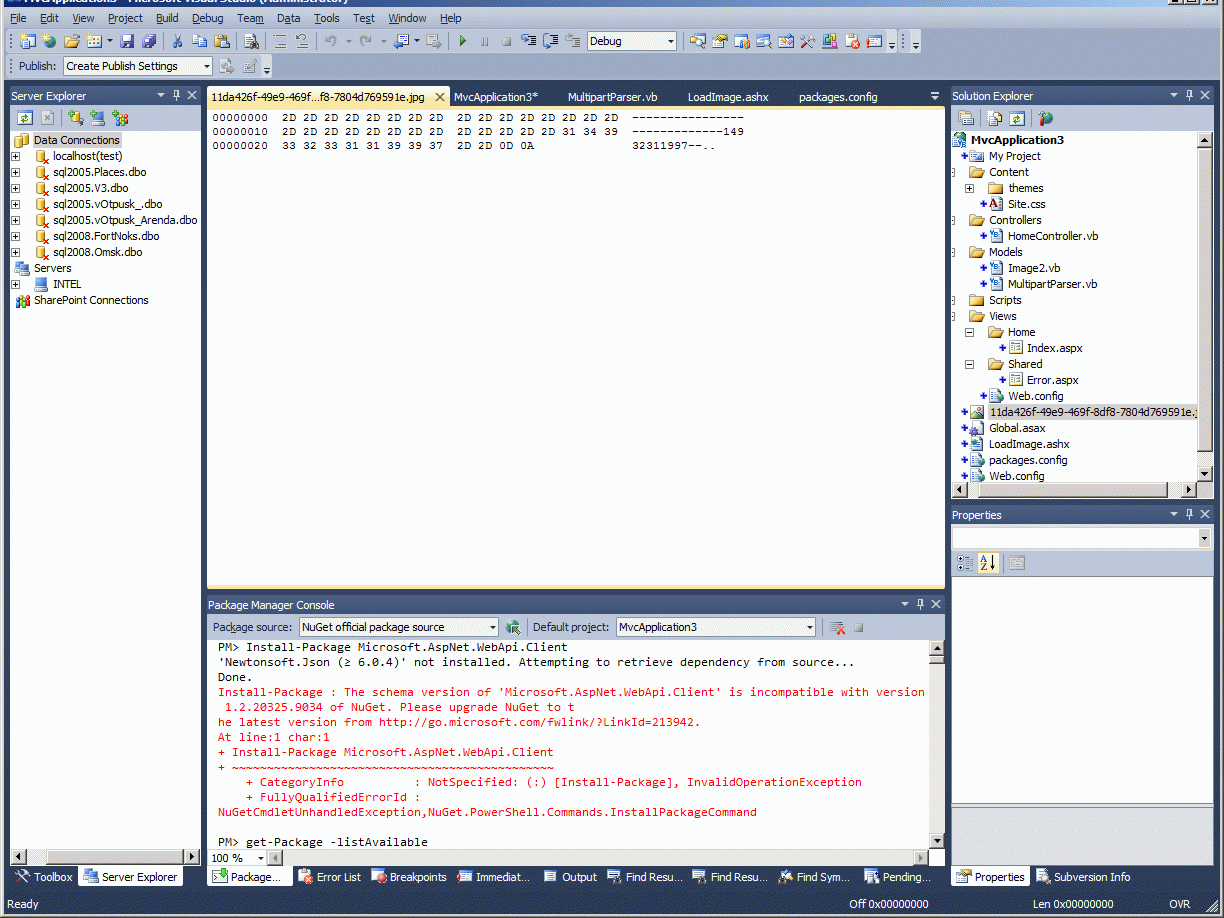Click the Cut scissors icon
This screenshot has height=918, width=1224.
[x=177, y=41]
